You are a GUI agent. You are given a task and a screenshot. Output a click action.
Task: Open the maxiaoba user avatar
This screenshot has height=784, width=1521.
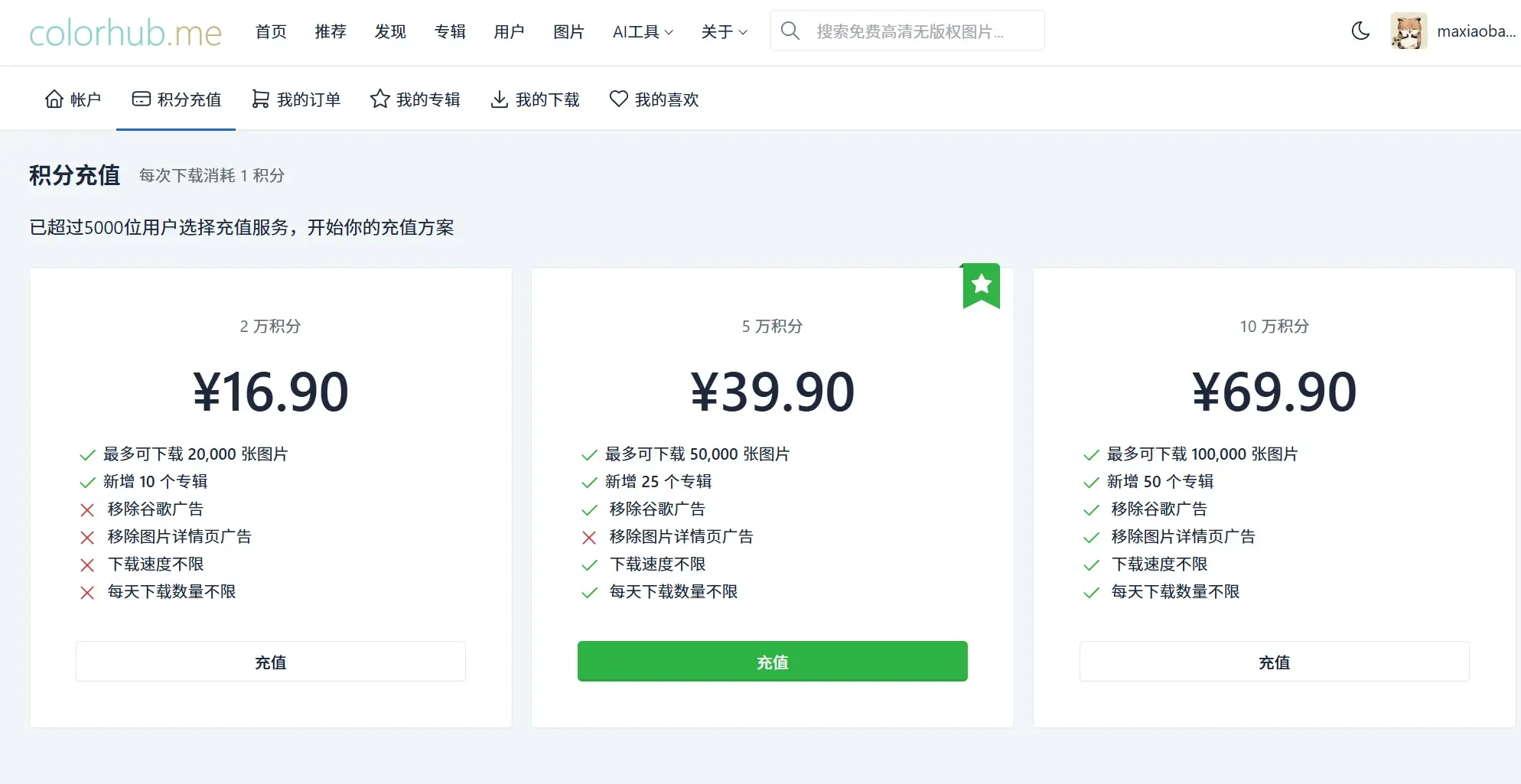[x=1409, y=31]
